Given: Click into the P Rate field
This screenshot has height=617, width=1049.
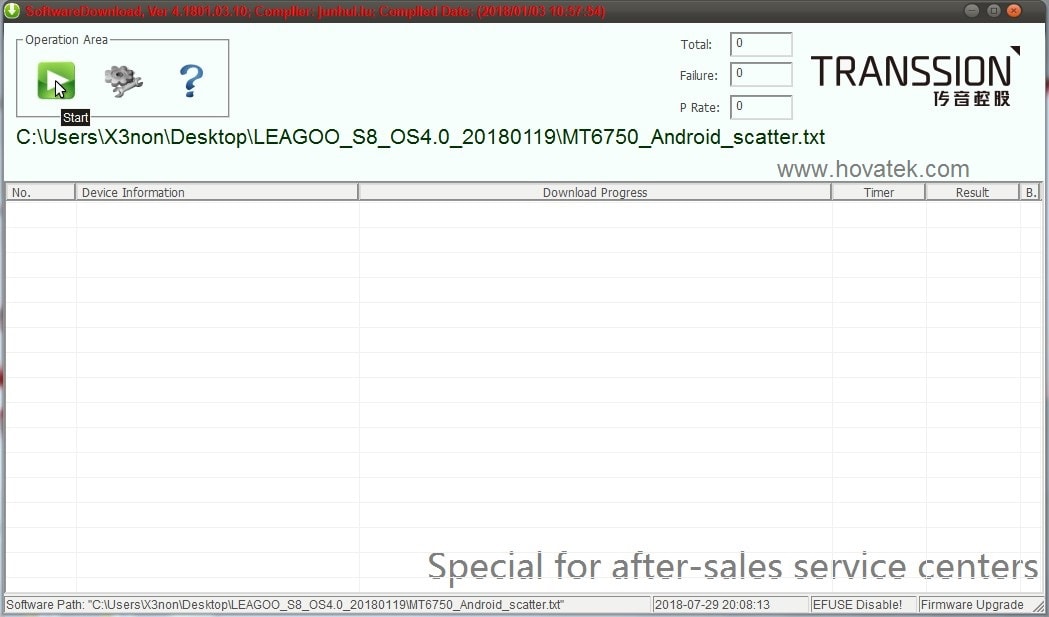Looking at the screenshot, I should click(x=761, y=107).
